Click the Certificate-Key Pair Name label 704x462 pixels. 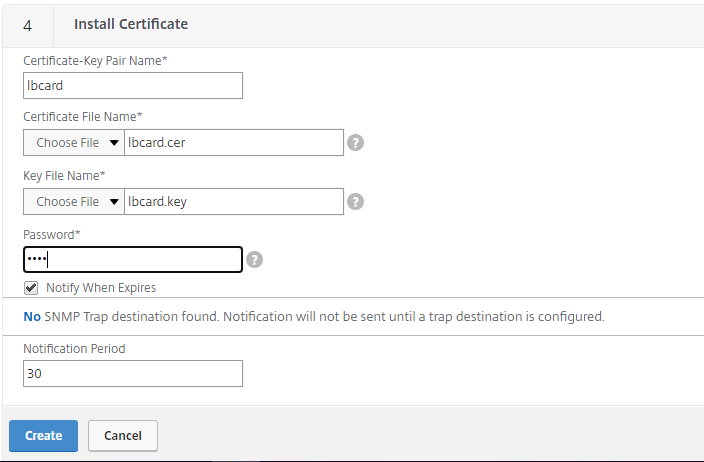tap(95, 61)
